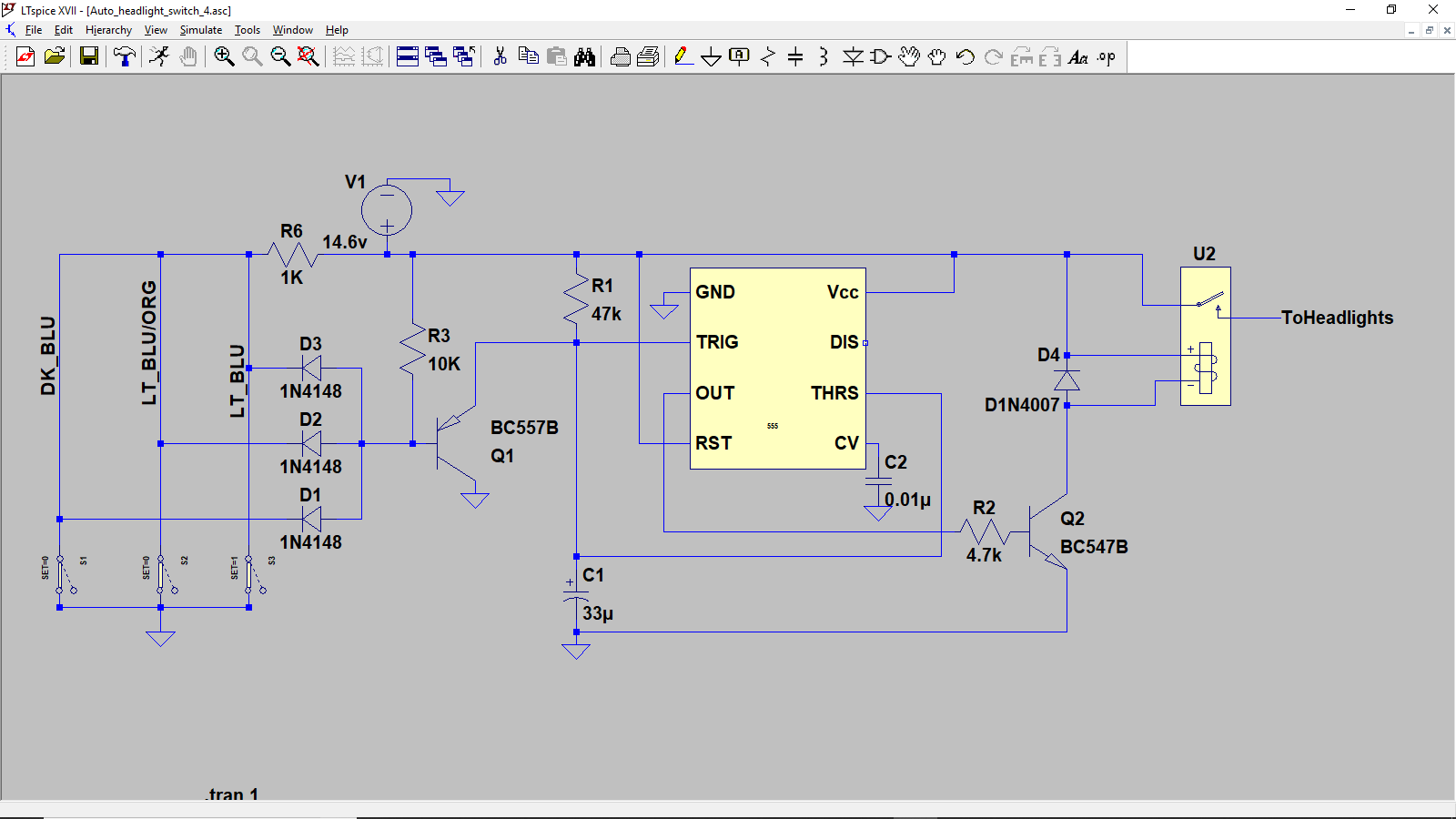Open Control Panel hammer icon
The height and width of the screenshot is (819, 1456).
[x=125, y=57]
